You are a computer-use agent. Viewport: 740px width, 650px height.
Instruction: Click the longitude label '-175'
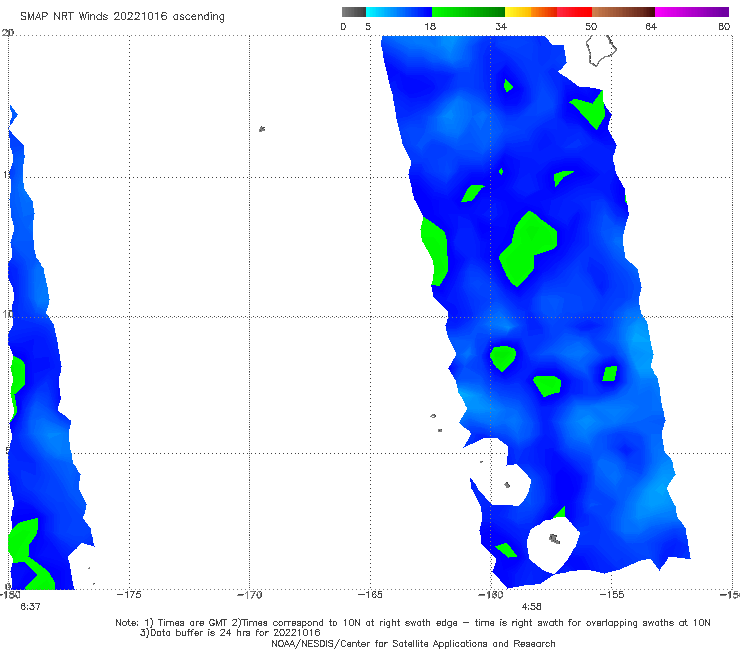(x=129, y=595)
